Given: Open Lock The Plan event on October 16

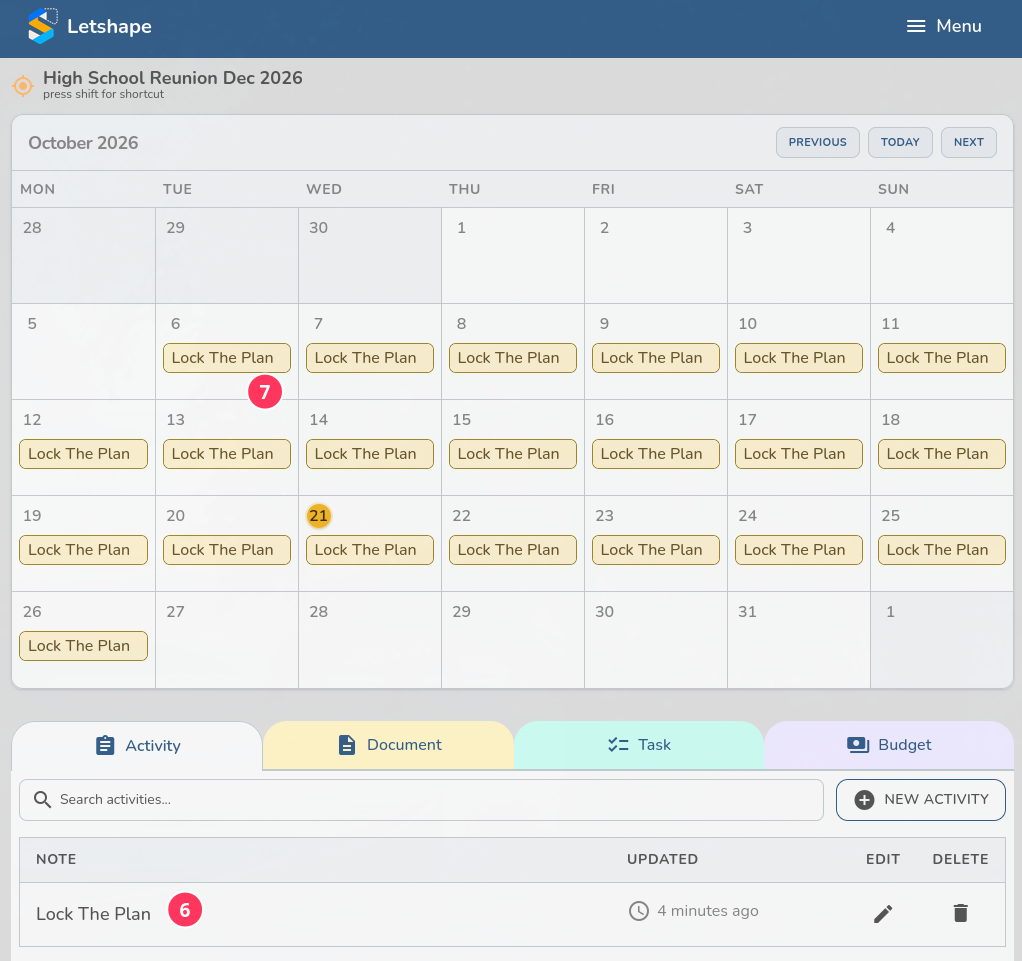Looking at the screenshot, I should tap(656, 454).
